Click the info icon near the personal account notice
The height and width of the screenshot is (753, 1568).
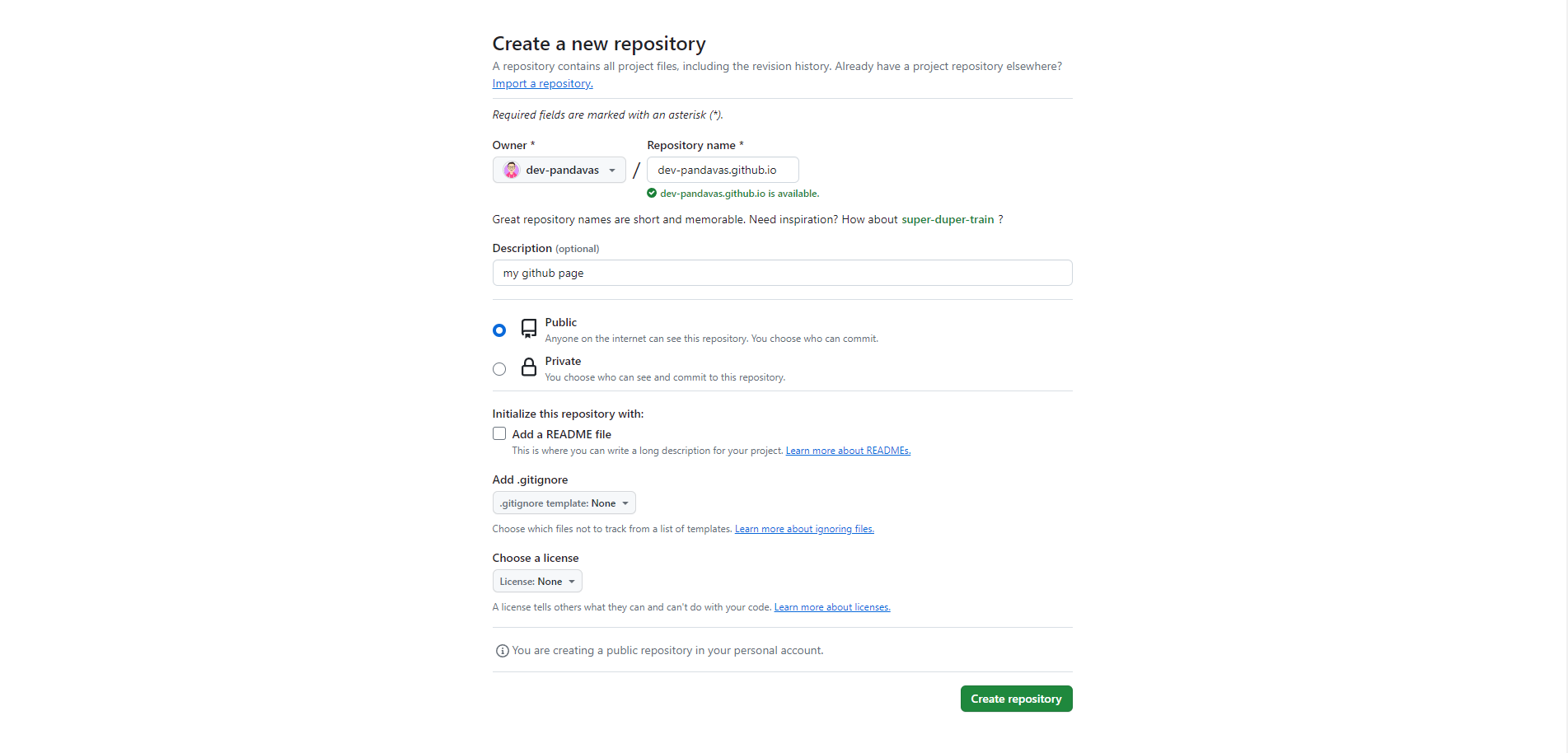(x=502, y=650)
